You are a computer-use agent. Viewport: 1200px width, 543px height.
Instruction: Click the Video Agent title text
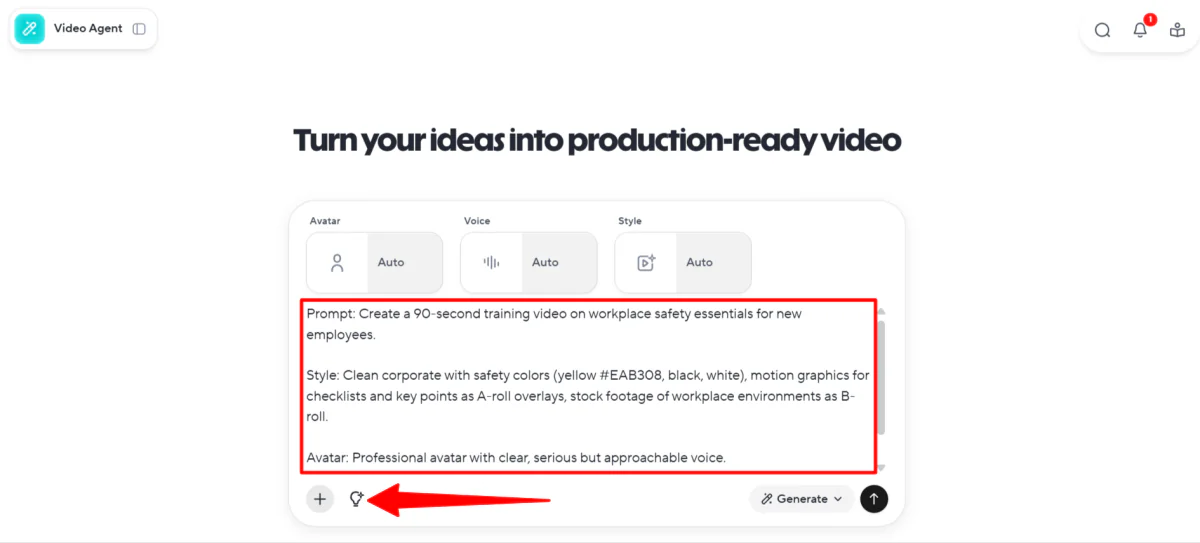click(x=88, y=29)
